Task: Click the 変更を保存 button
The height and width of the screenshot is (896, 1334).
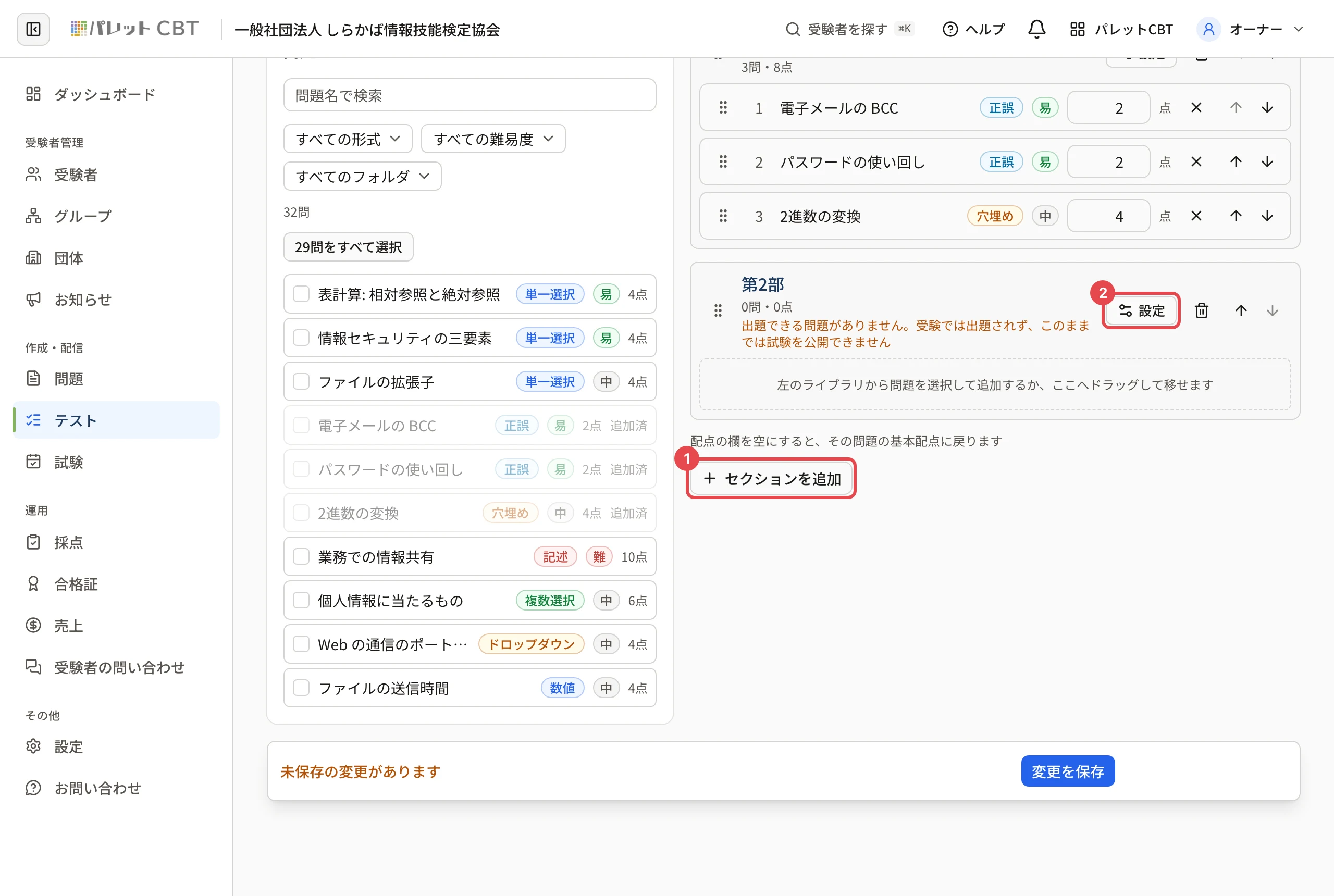Action: pos(1068,771)
